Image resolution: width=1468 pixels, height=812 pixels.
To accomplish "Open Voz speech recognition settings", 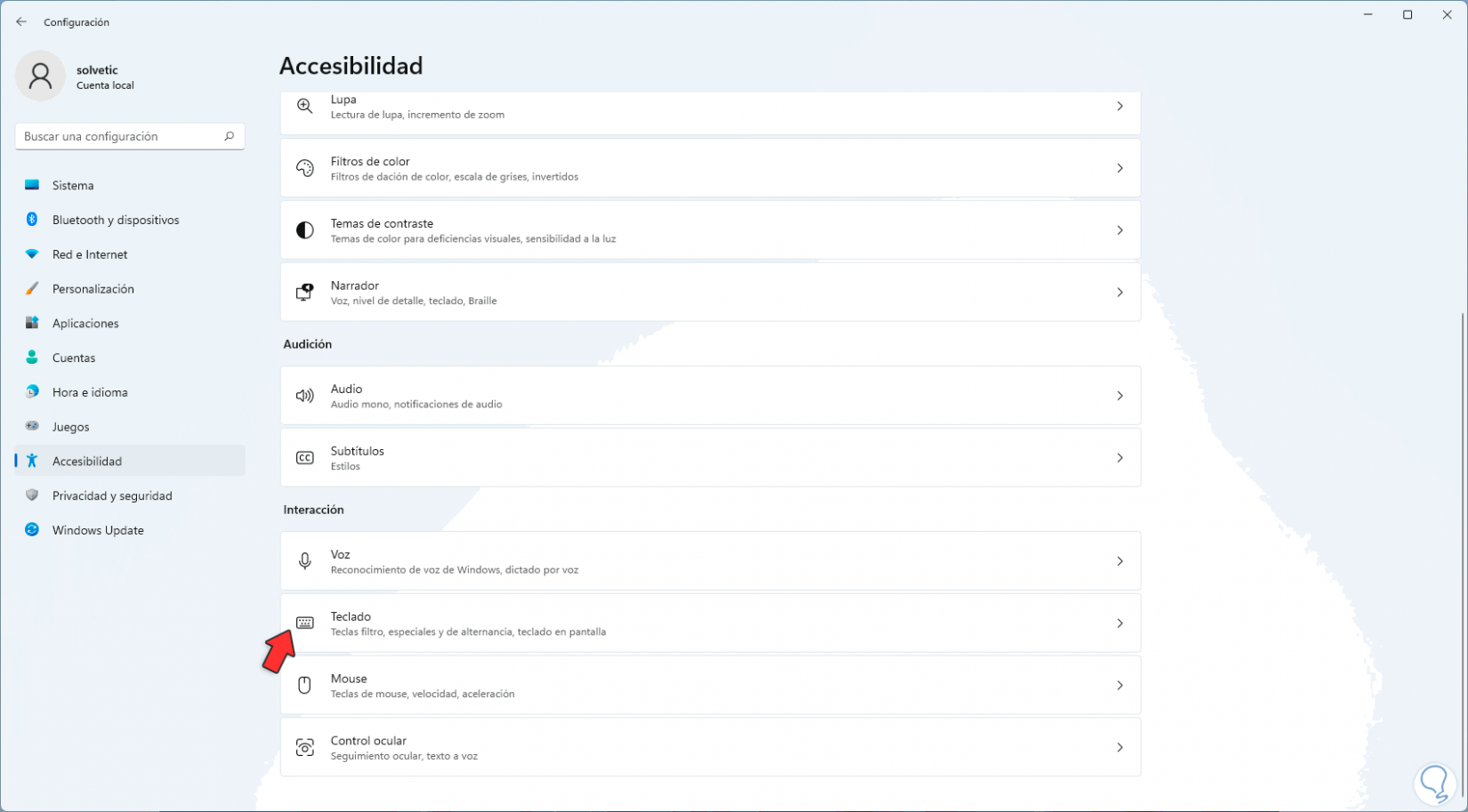I will (710, 561).
